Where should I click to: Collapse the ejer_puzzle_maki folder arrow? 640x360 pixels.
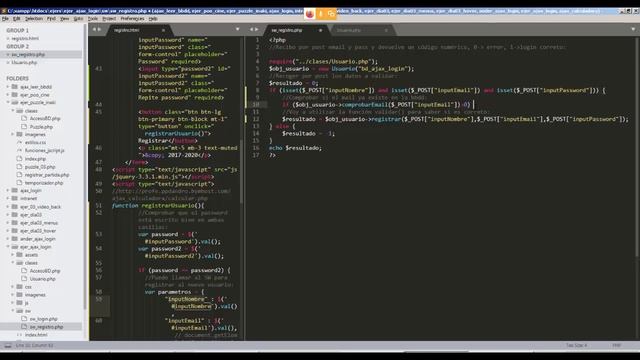point(8,102)
